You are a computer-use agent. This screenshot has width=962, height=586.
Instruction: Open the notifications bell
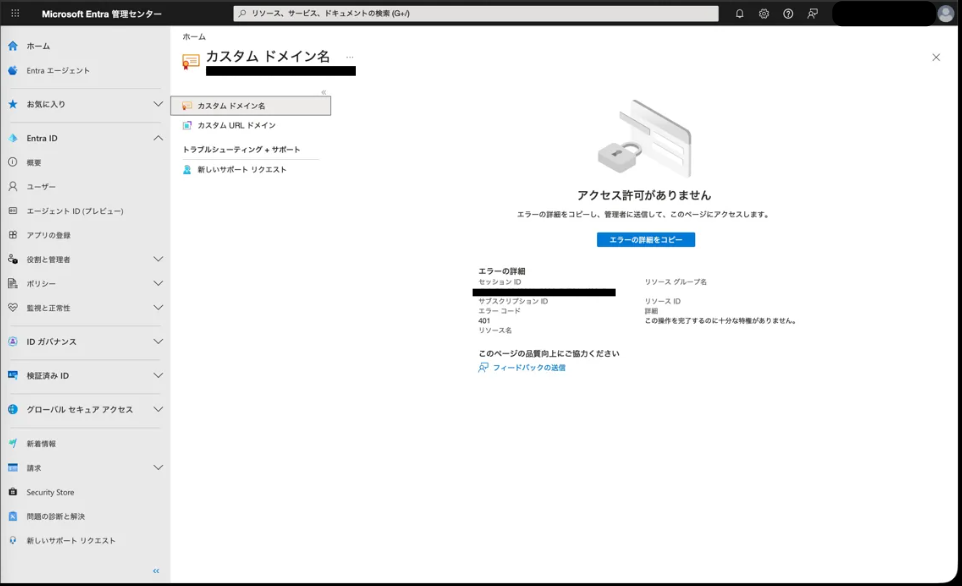point(739,13)
